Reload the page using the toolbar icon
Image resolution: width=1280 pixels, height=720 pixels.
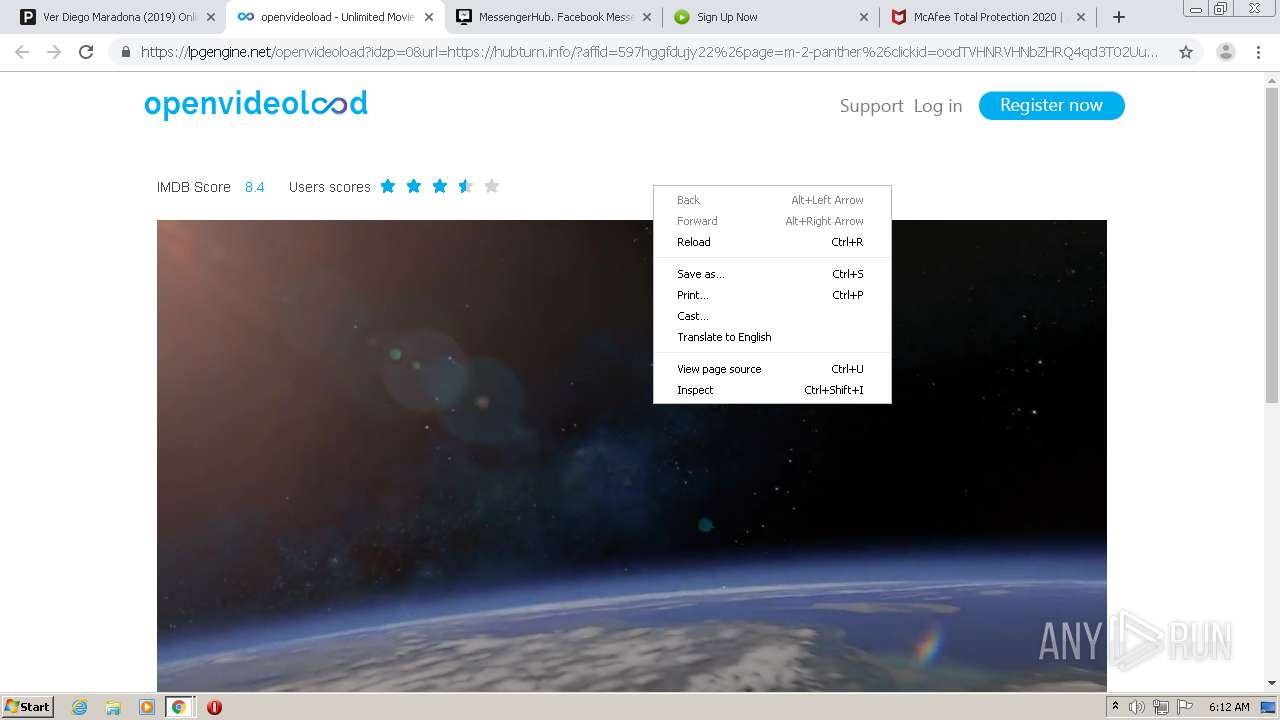(86, 52)
